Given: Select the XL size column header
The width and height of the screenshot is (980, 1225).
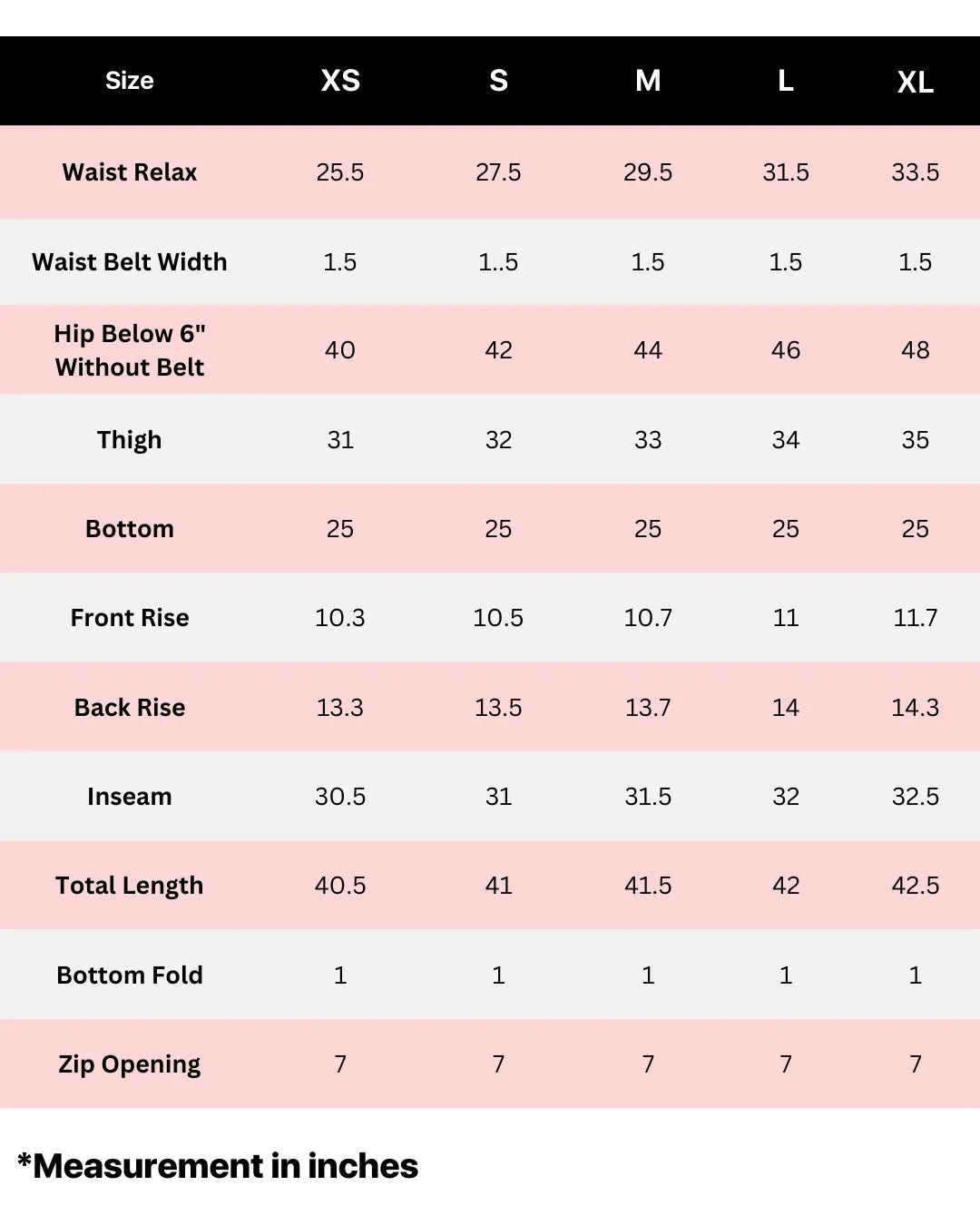Looking at the screenshot, I should pos(915,83).
